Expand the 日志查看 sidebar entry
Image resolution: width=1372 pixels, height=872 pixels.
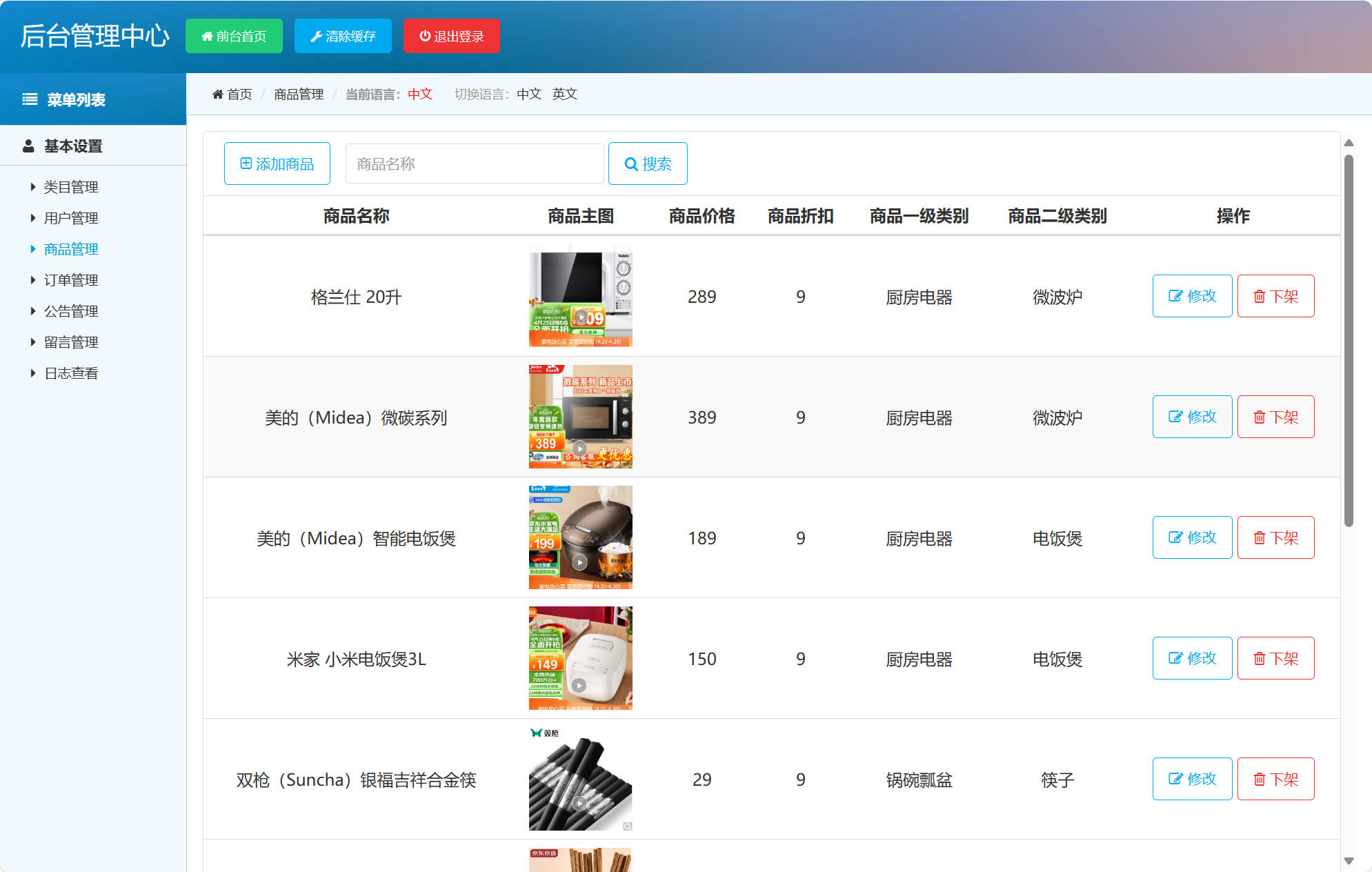click(x=70, y=373)
